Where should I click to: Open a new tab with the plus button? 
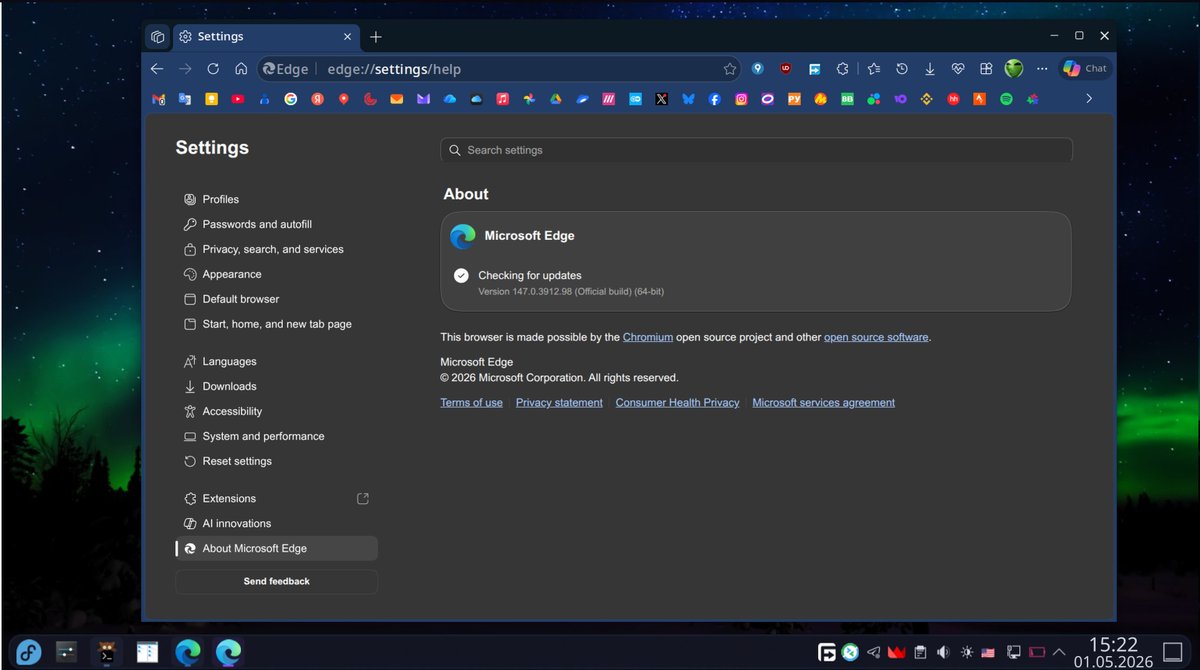375,37
